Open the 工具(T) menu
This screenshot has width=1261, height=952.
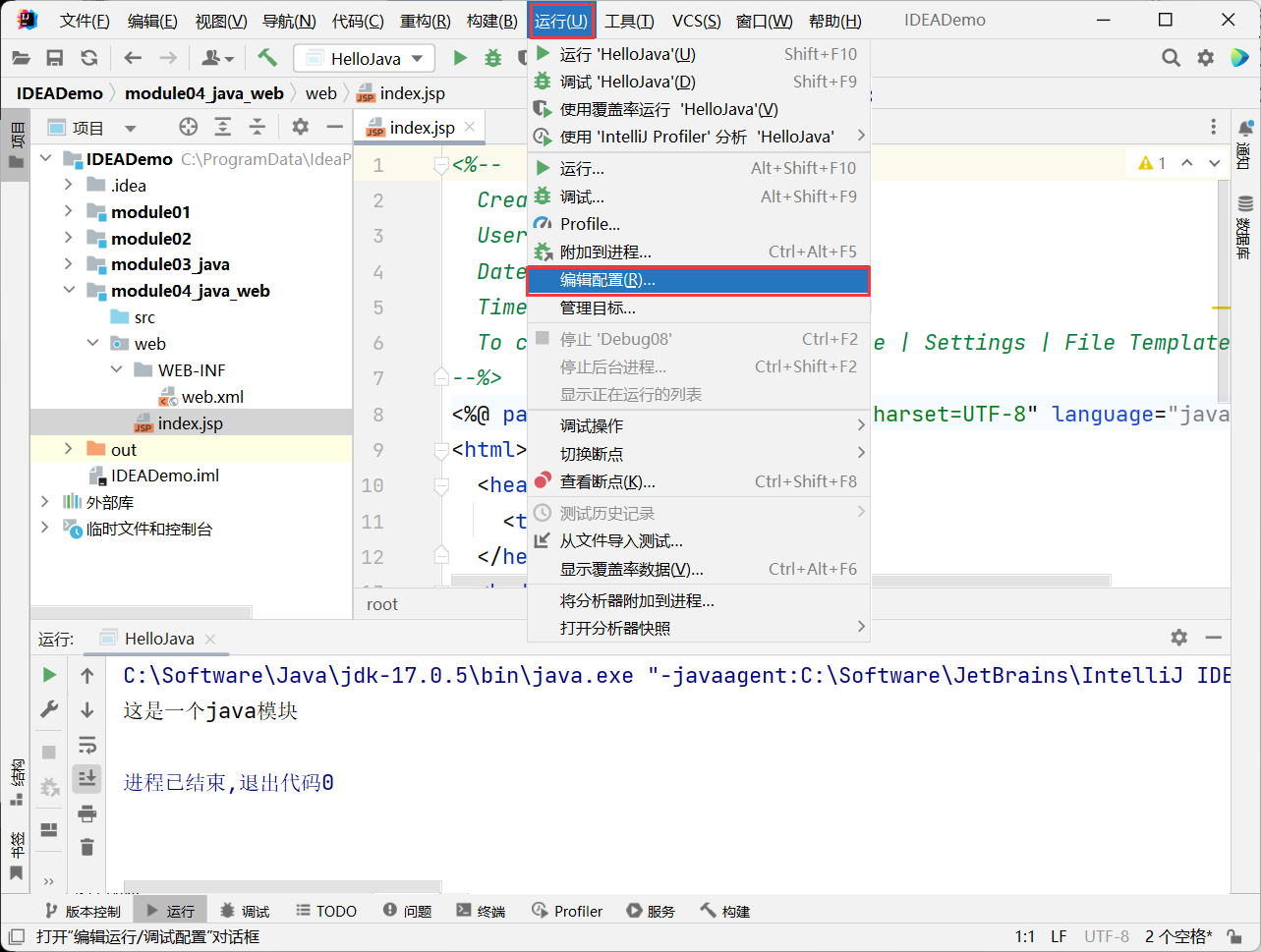[629, 20]
